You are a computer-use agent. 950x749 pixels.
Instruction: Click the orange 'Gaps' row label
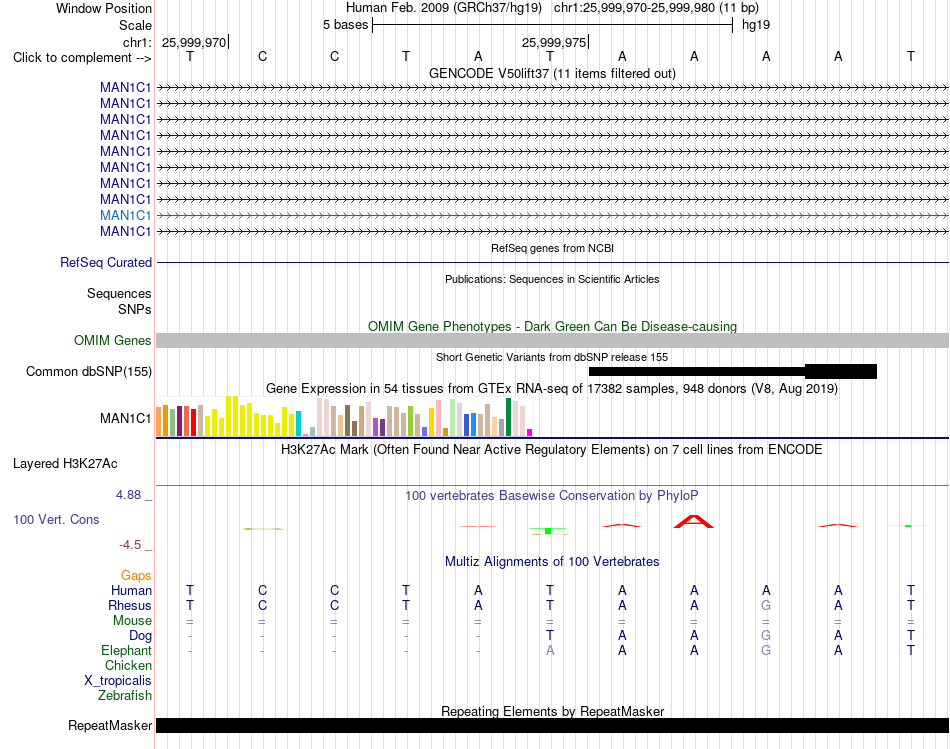(136, 575)
